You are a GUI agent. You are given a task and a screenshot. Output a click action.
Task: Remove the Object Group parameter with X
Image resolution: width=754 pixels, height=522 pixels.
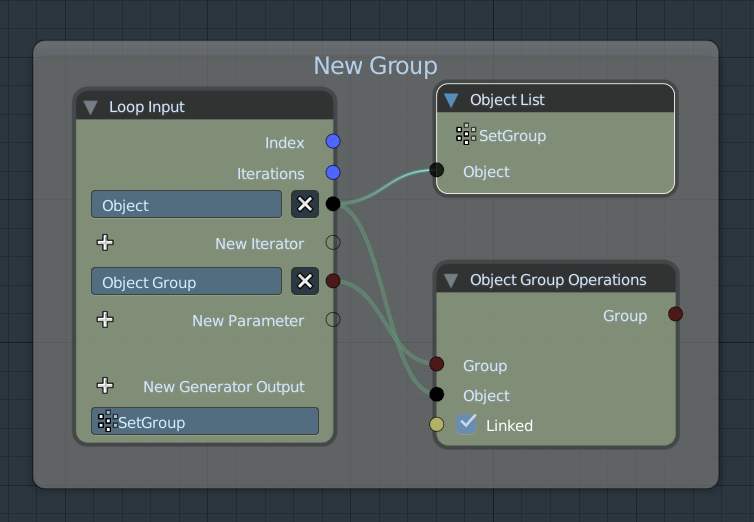coord(305,281)
